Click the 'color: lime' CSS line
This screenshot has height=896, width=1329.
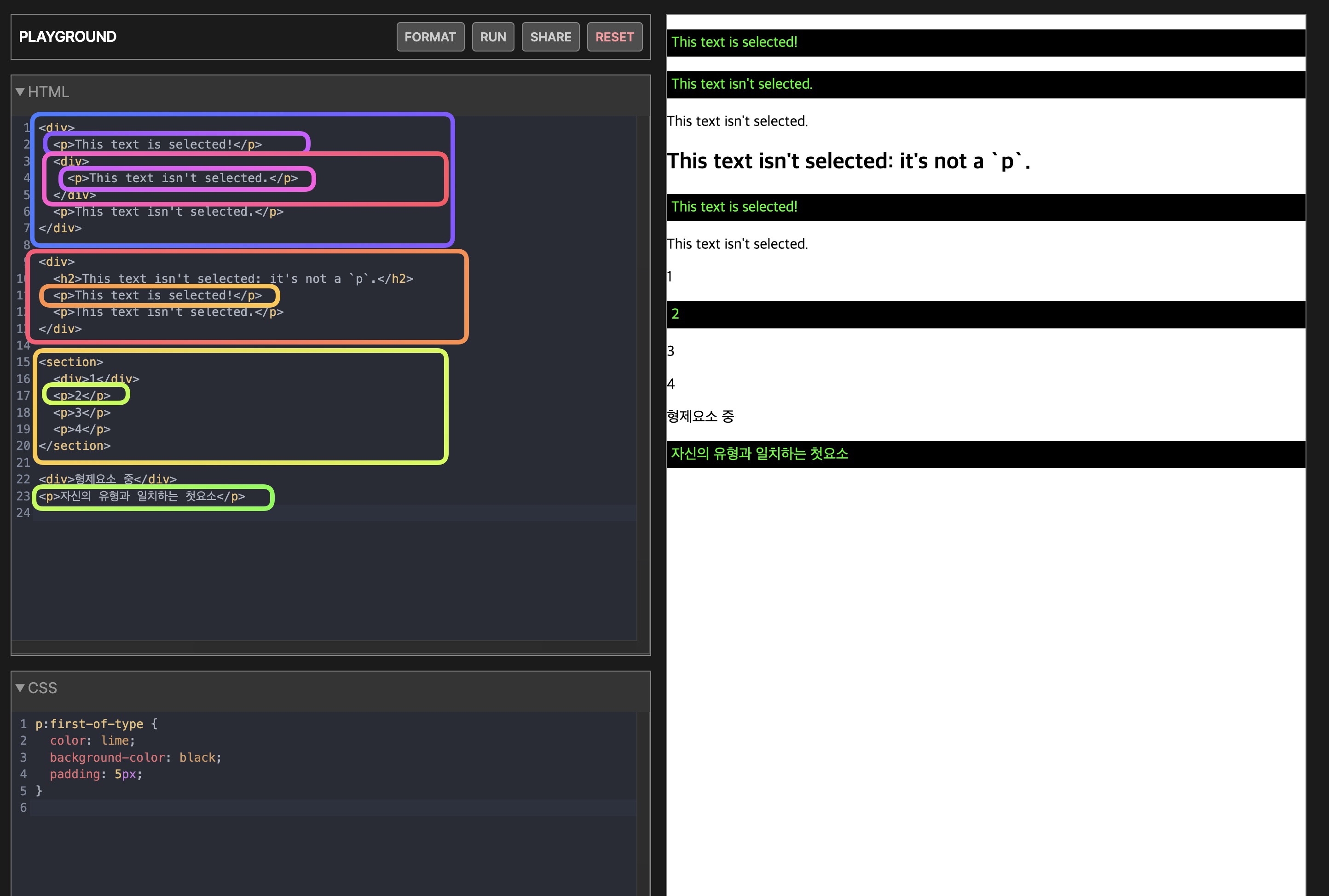pos(92,741)
